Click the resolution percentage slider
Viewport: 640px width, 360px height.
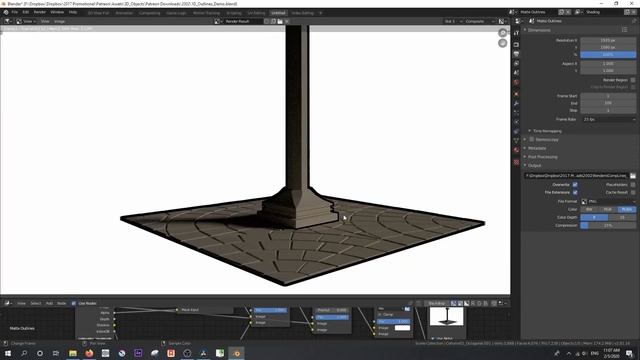click(608, 54)
